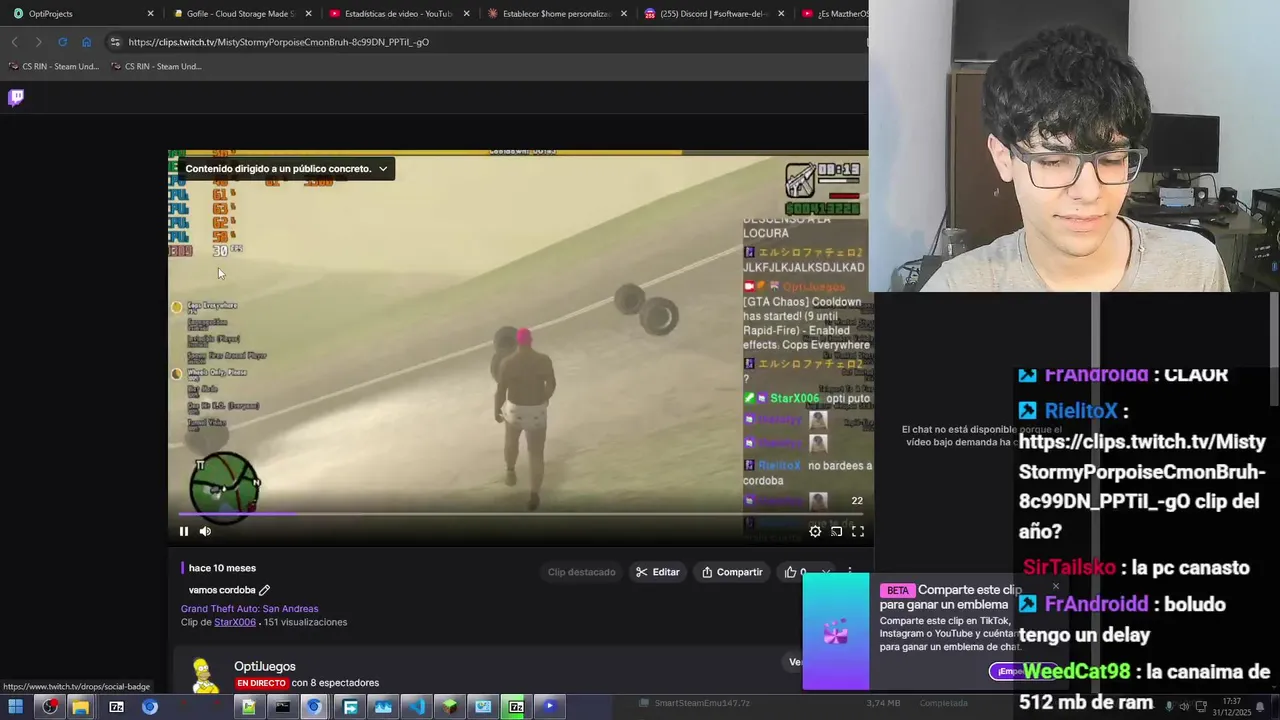Click the 'vamos cordoba' clip title

222,590
